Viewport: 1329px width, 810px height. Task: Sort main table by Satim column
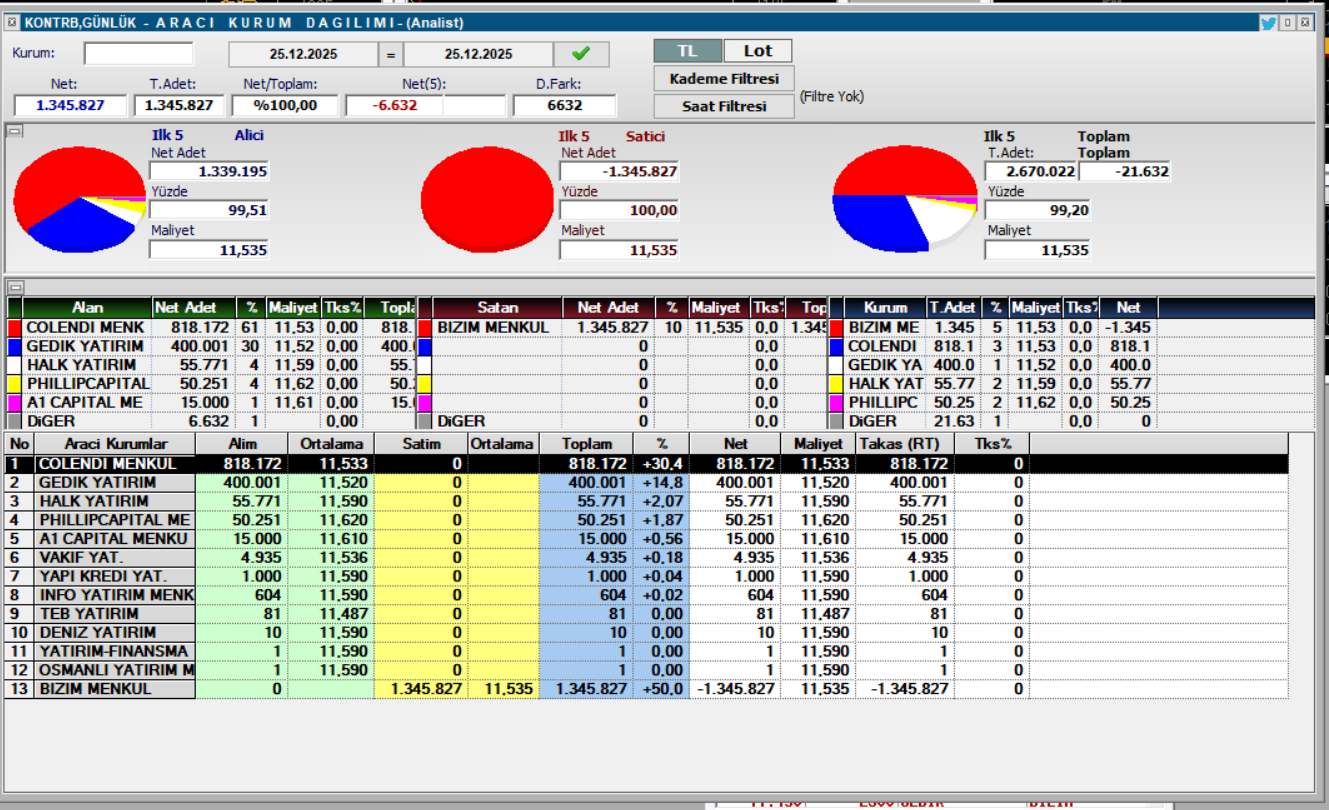click(421, 443)
